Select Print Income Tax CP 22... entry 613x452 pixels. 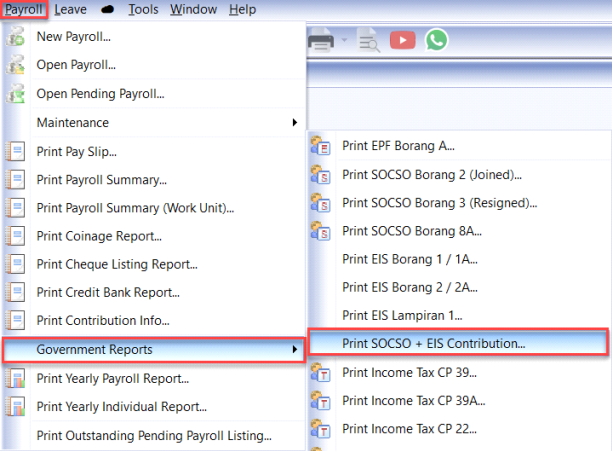pos(410,429)
